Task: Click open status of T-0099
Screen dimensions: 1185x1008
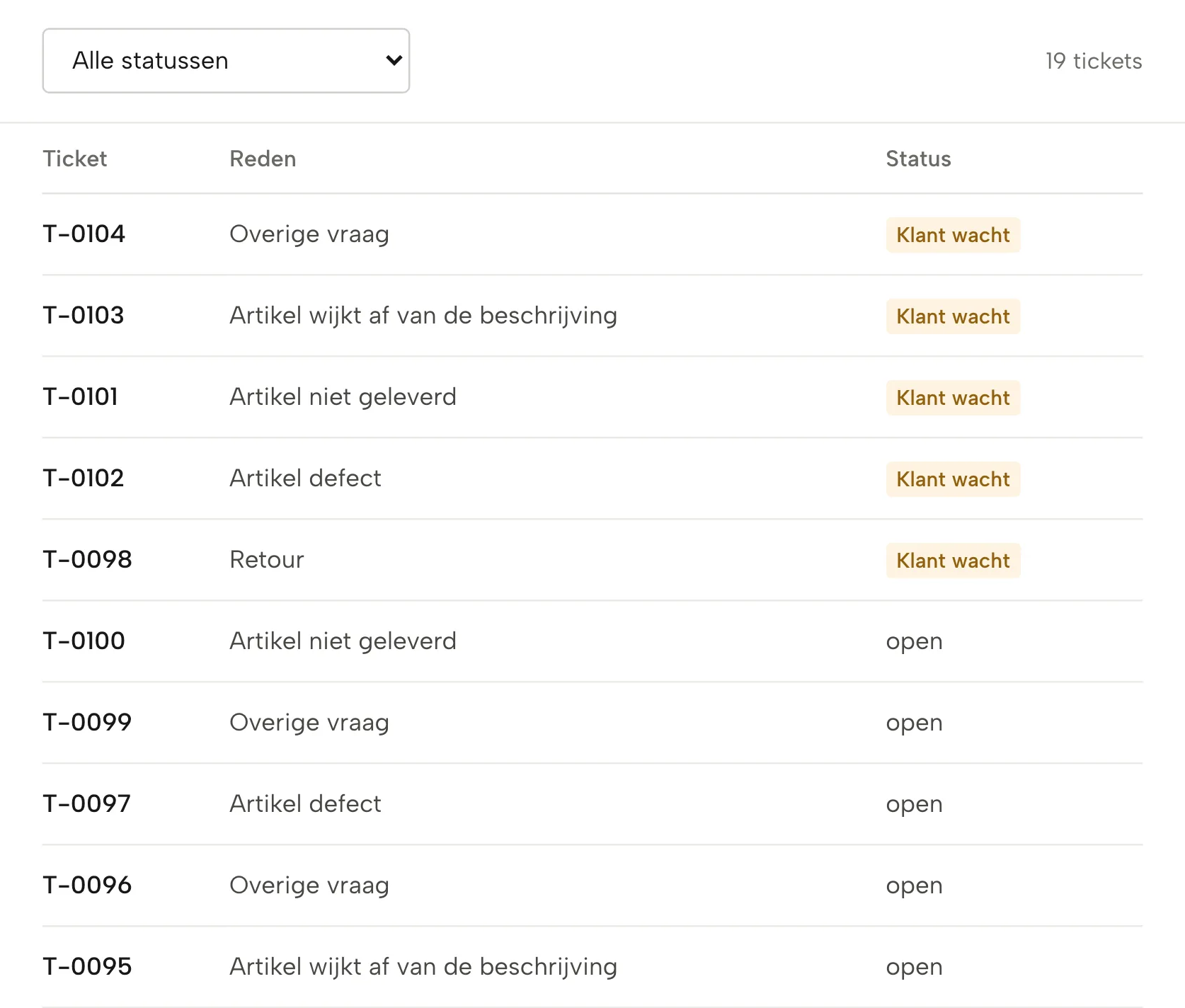Action: 914,723
